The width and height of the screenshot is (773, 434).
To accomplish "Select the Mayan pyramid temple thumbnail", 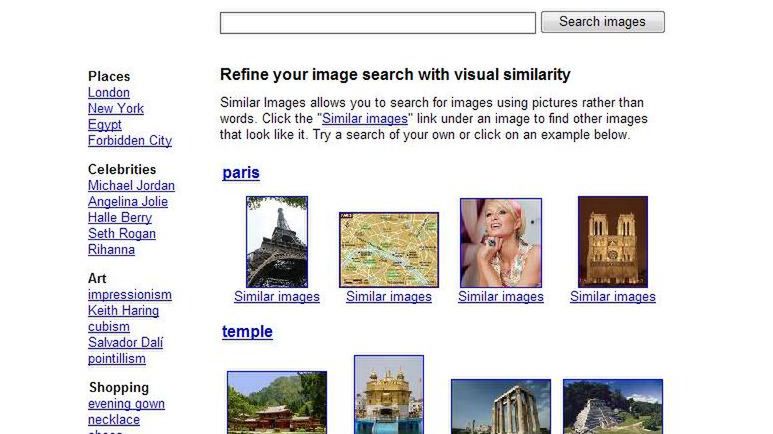I will (x=612, y=407).
